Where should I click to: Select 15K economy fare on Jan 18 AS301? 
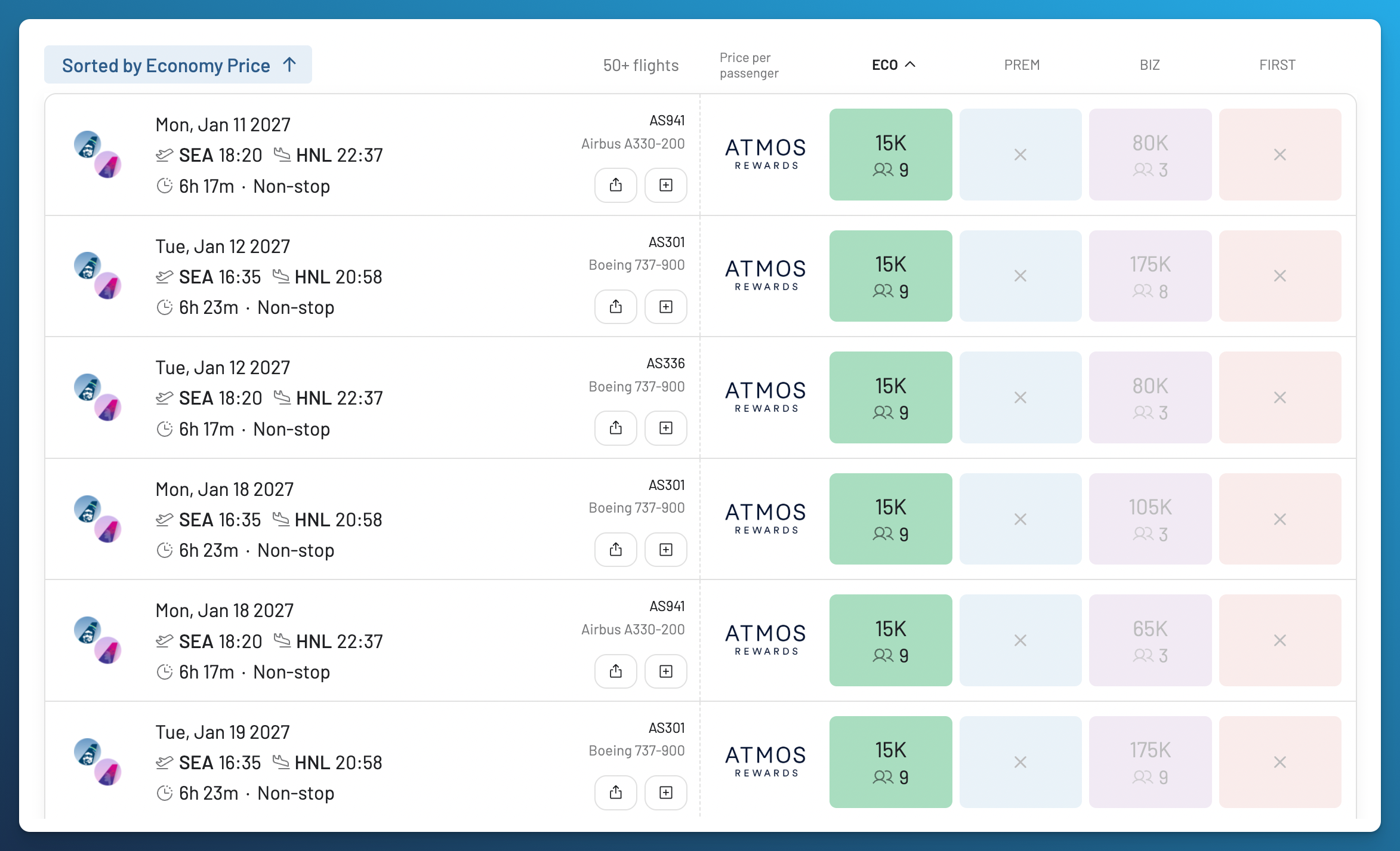(x=890, y=519)
